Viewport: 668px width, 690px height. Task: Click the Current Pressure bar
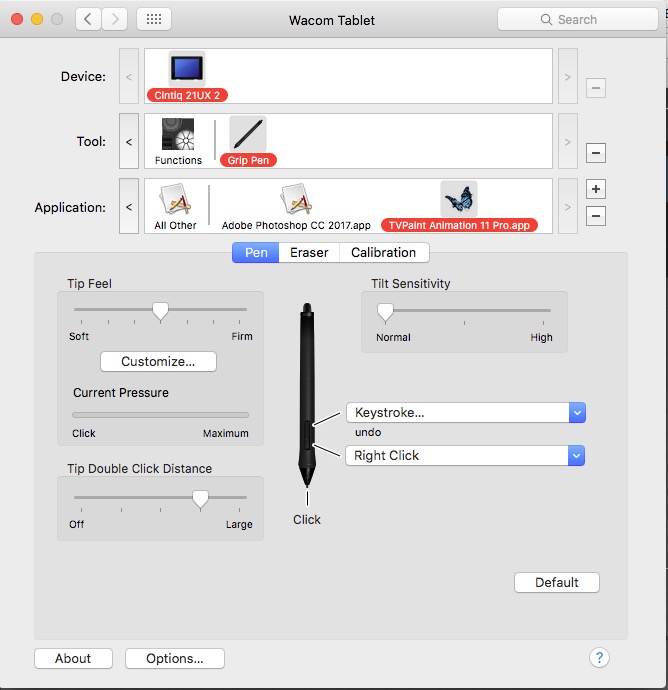[161, 415]
